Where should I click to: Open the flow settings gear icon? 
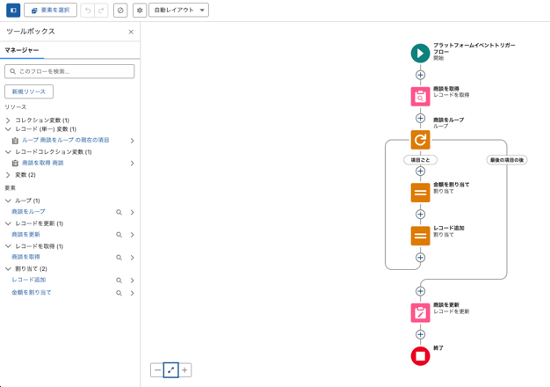(x=140, y=10)
